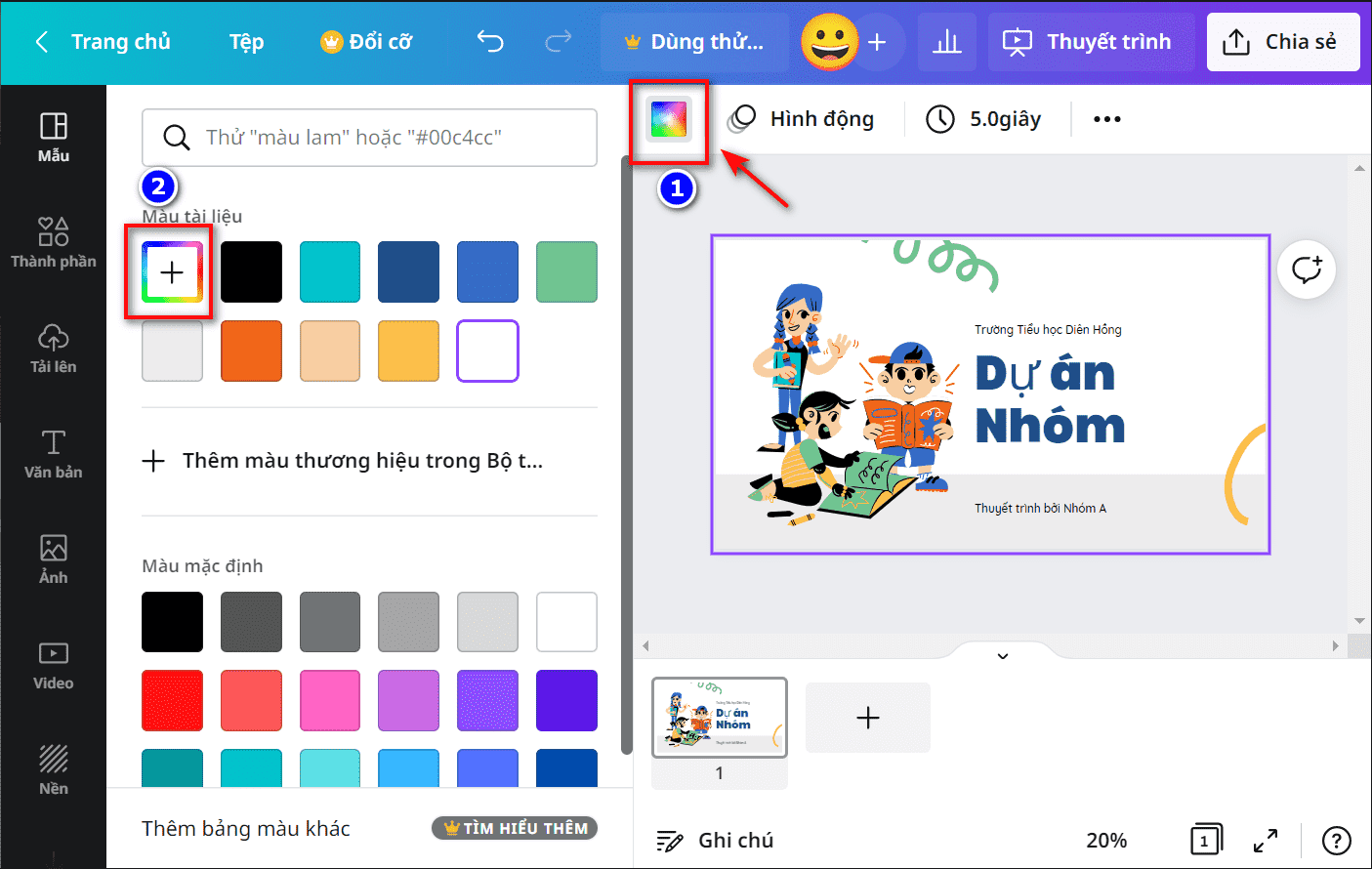Select the teal document color swatch

(x=330, y=271)
